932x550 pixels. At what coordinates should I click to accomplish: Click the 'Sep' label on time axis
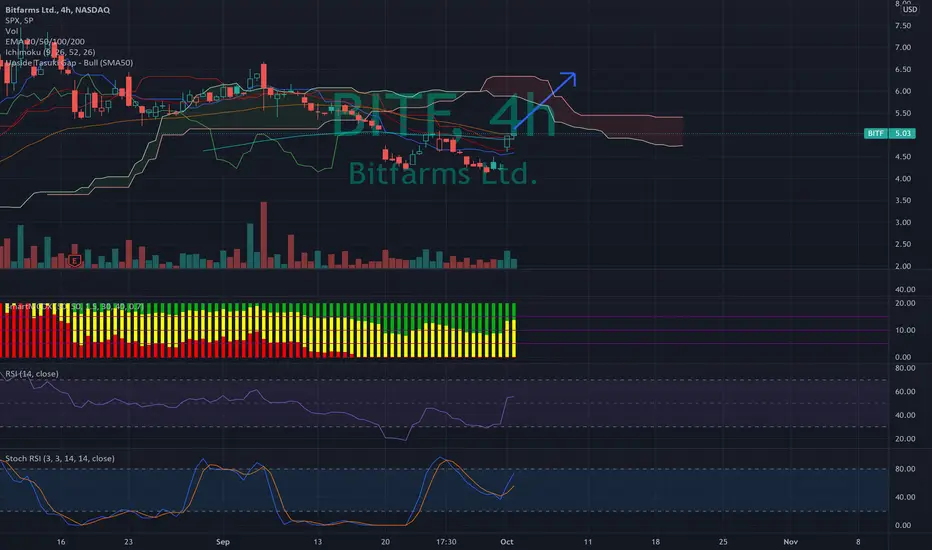(223, 542)
